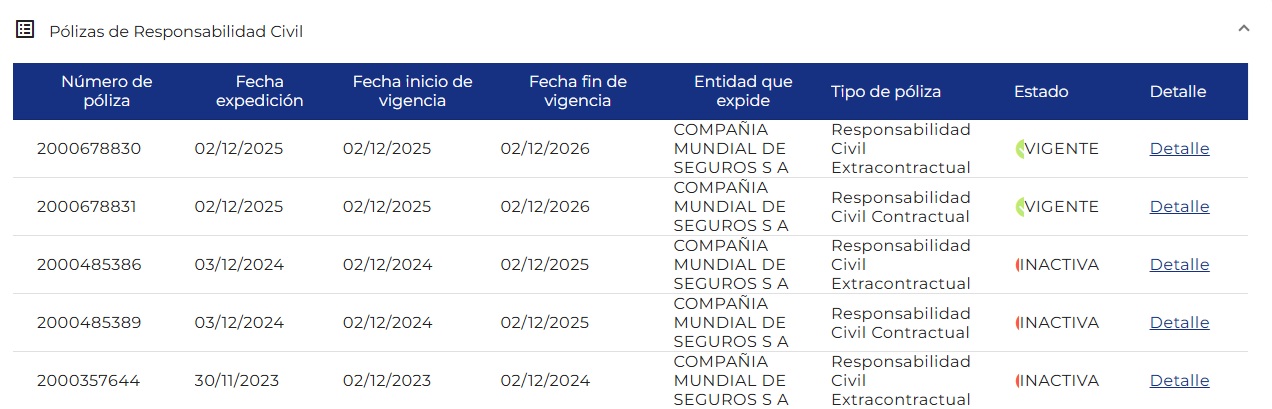
Task: Click the Fecha expedición column header
Action: pos(260,91)
